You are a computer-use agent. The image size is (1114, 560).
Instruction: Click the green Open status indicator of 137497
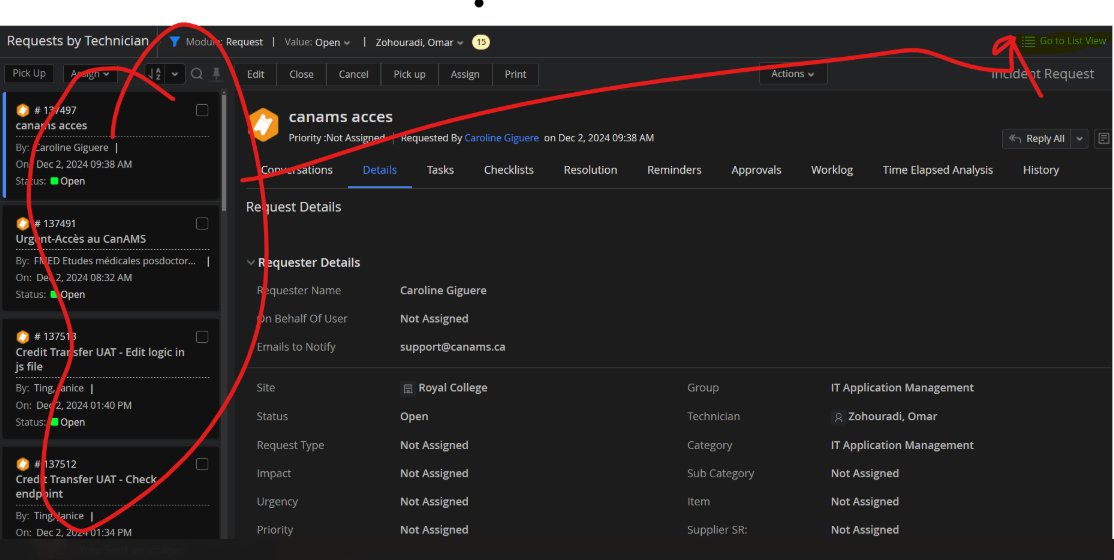[x=54, y=181]
